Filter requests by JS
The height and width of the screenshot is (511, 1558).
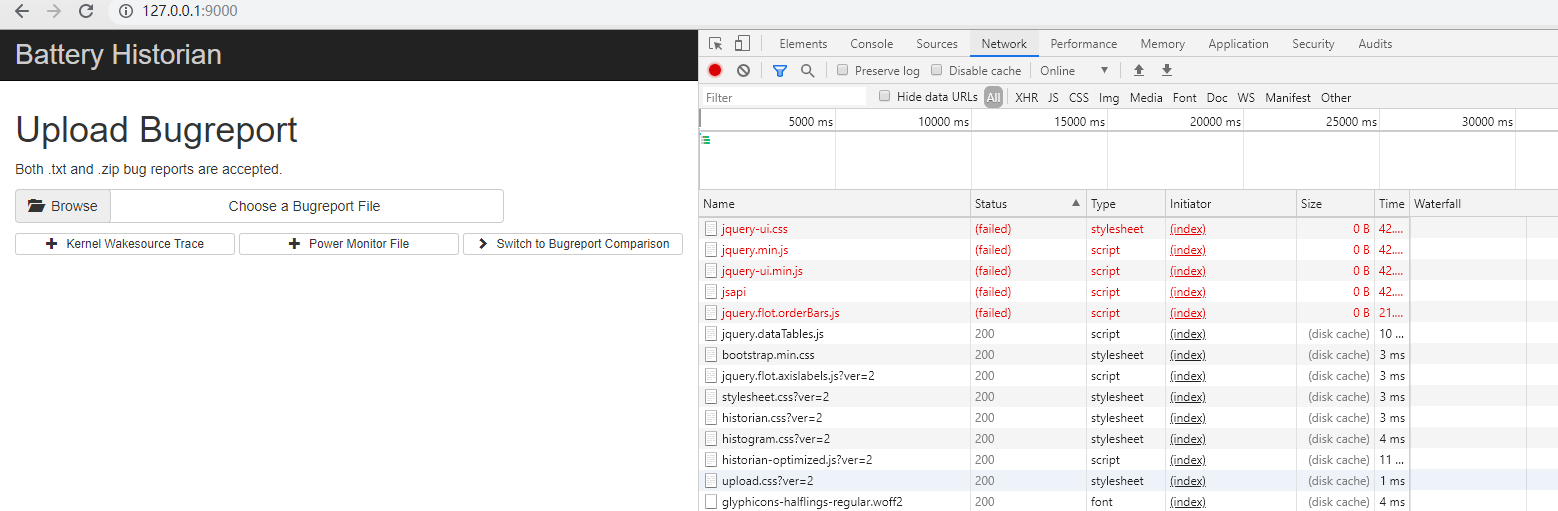[x=1053, y=98]
